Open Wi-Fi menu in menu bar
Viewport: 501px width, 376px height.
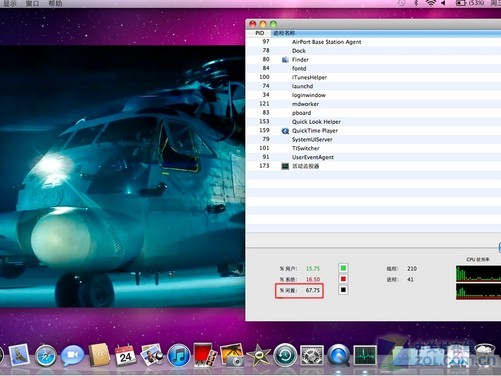[431, 3]
